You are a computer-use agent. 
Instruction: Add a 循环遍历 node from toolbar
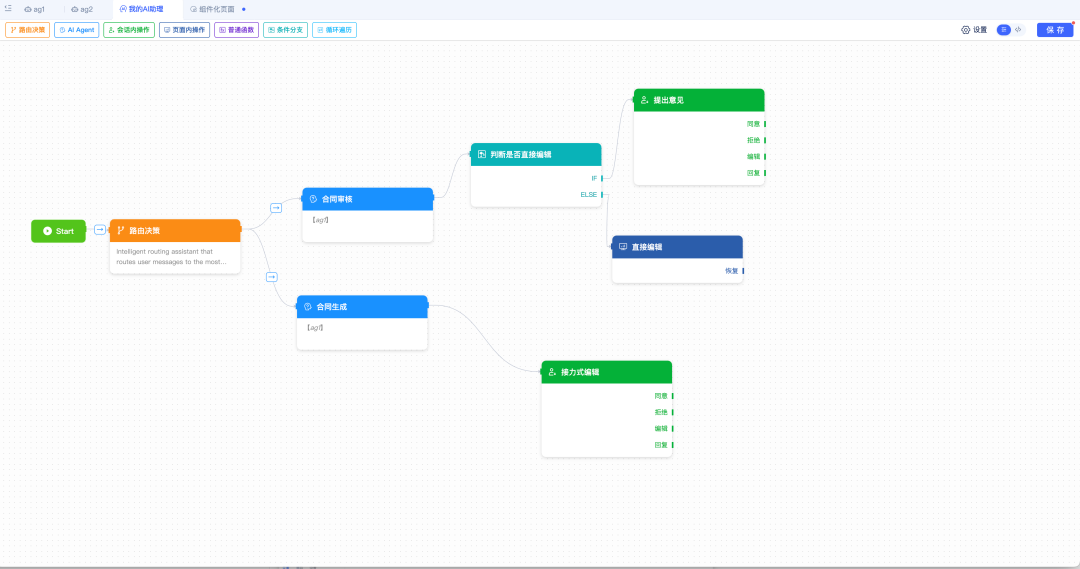click(x=334, y=30)
